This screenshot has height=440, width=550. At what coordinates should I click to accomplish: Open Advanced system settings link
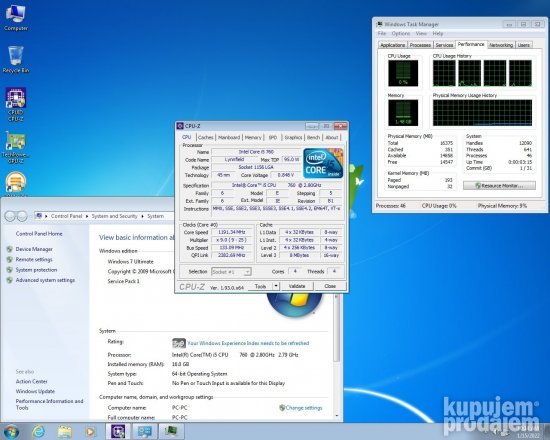[45, 280]
